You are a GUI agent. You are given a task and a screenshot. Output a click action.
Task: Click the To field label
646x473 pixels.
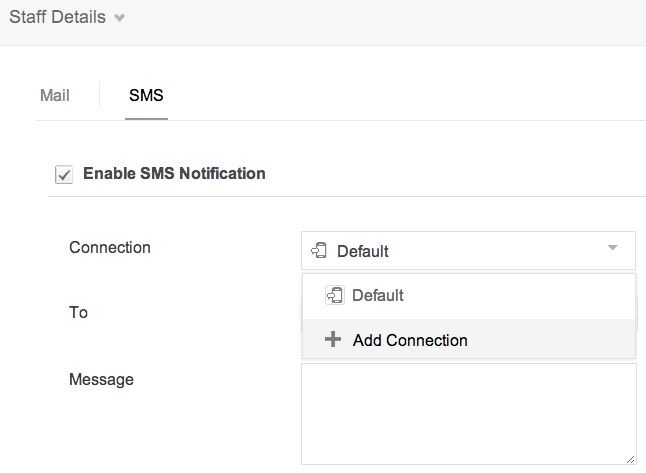[x=79, y=312]
